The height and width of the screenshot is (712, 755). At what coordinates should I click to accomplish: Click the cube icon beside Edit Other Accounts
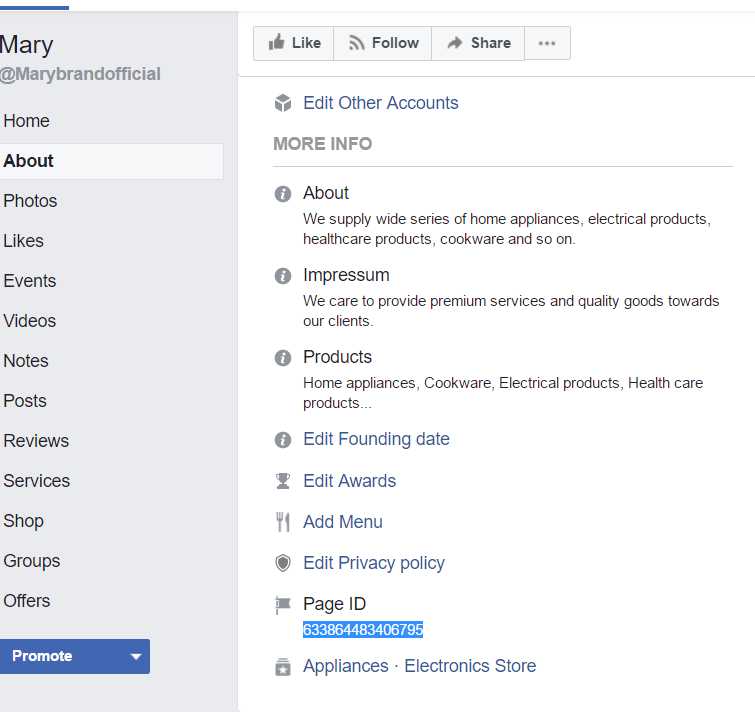pyautogui.click(x=283, y=103)
